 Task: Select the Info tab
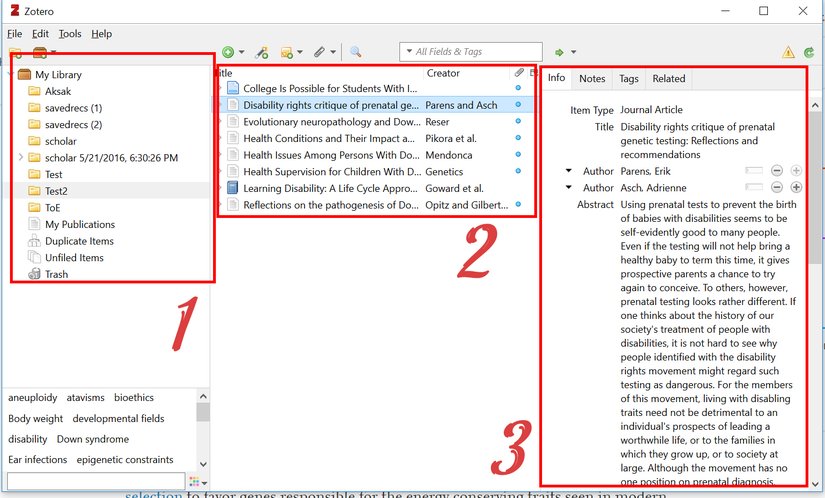(x=556, y=78)
